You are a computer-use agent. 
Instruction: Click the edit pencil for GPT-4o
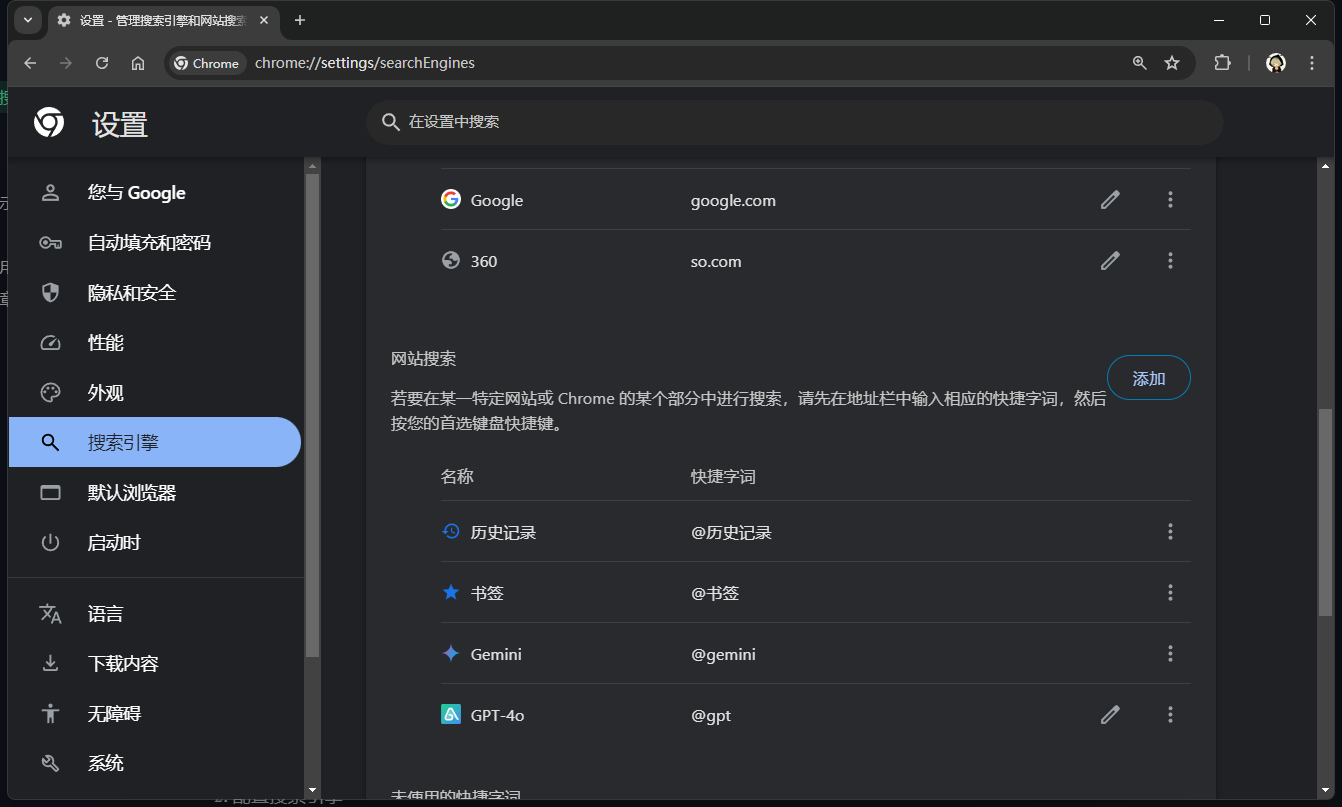pyautogui.click(x=1110, y=715)
